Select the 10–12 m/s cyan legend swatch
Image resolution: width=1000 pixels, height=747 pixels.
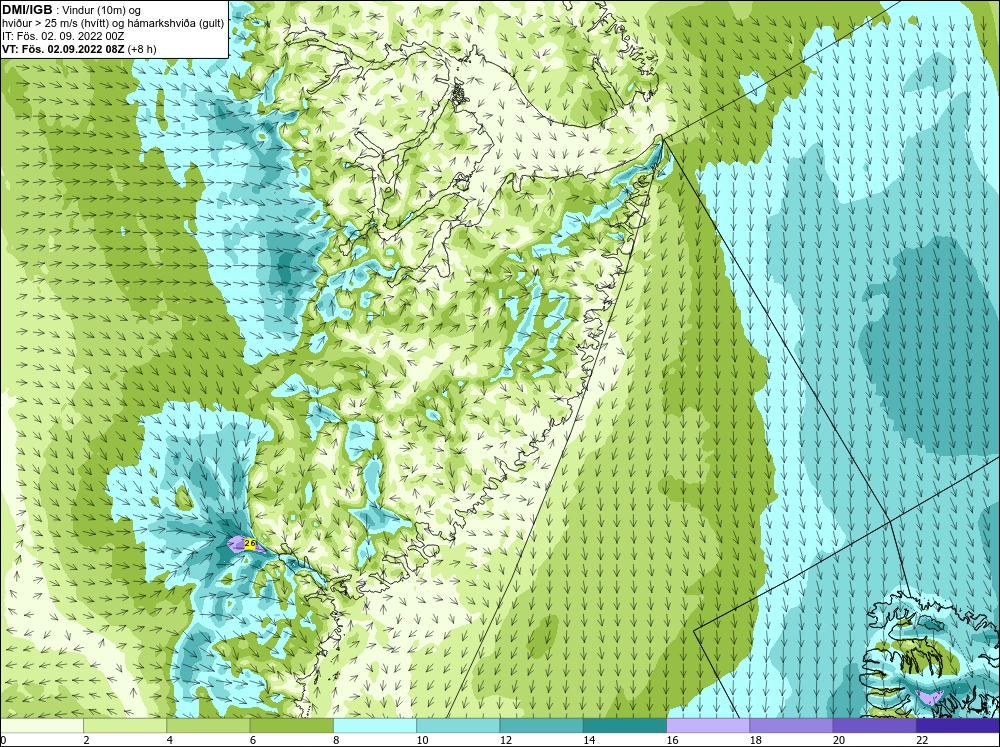point(458,725)
